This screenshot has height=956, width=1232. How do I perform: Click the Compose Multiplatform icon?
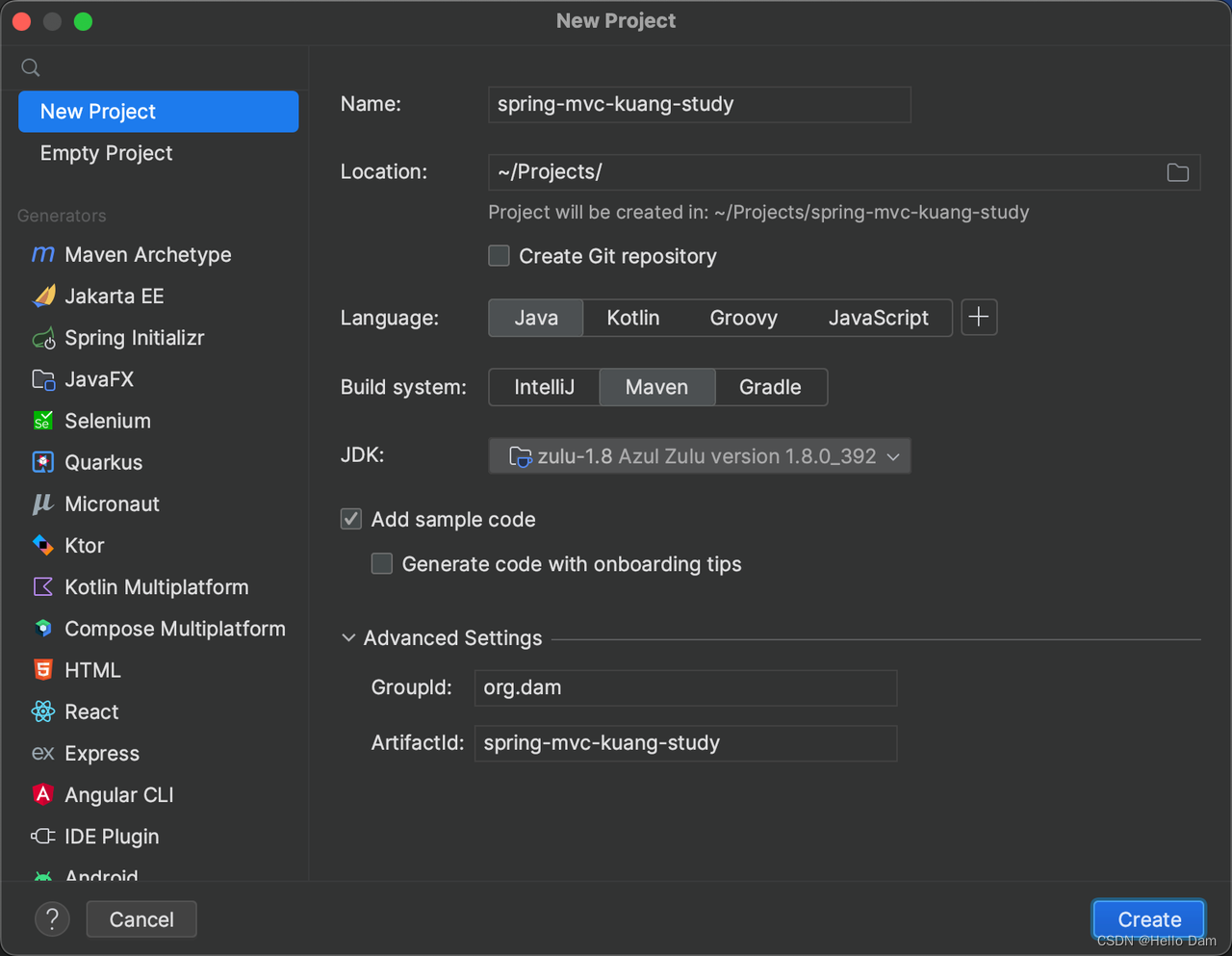(x=43, y=628)
